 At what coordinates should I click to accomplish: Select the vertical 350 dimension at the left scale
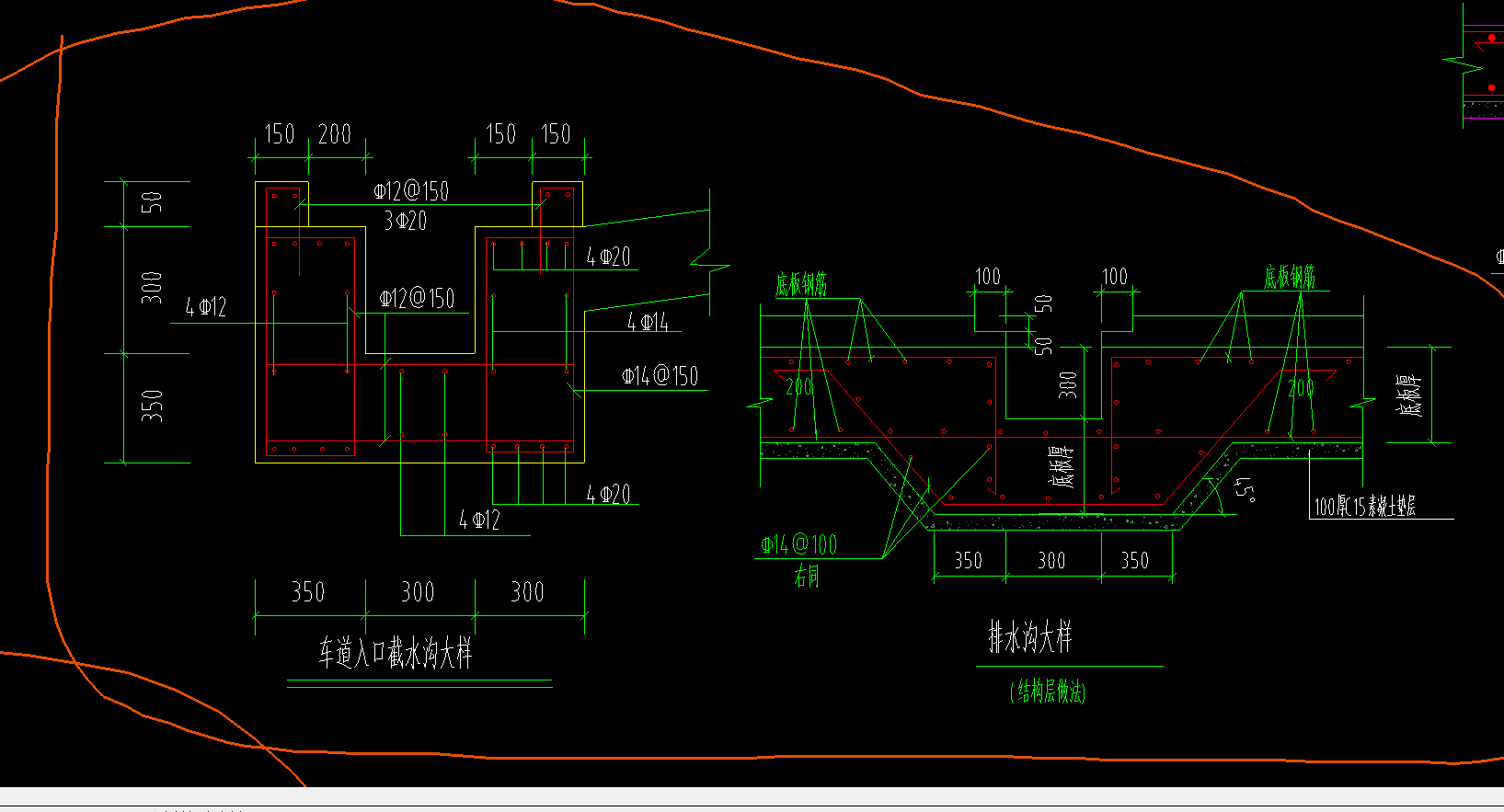pyautogui.click(x=152, y=406)
